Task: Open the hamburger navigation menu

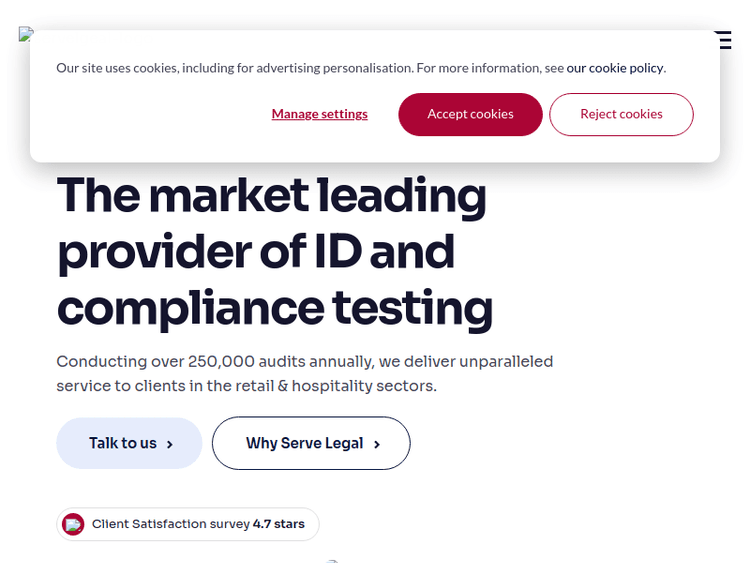Action: 723,39
